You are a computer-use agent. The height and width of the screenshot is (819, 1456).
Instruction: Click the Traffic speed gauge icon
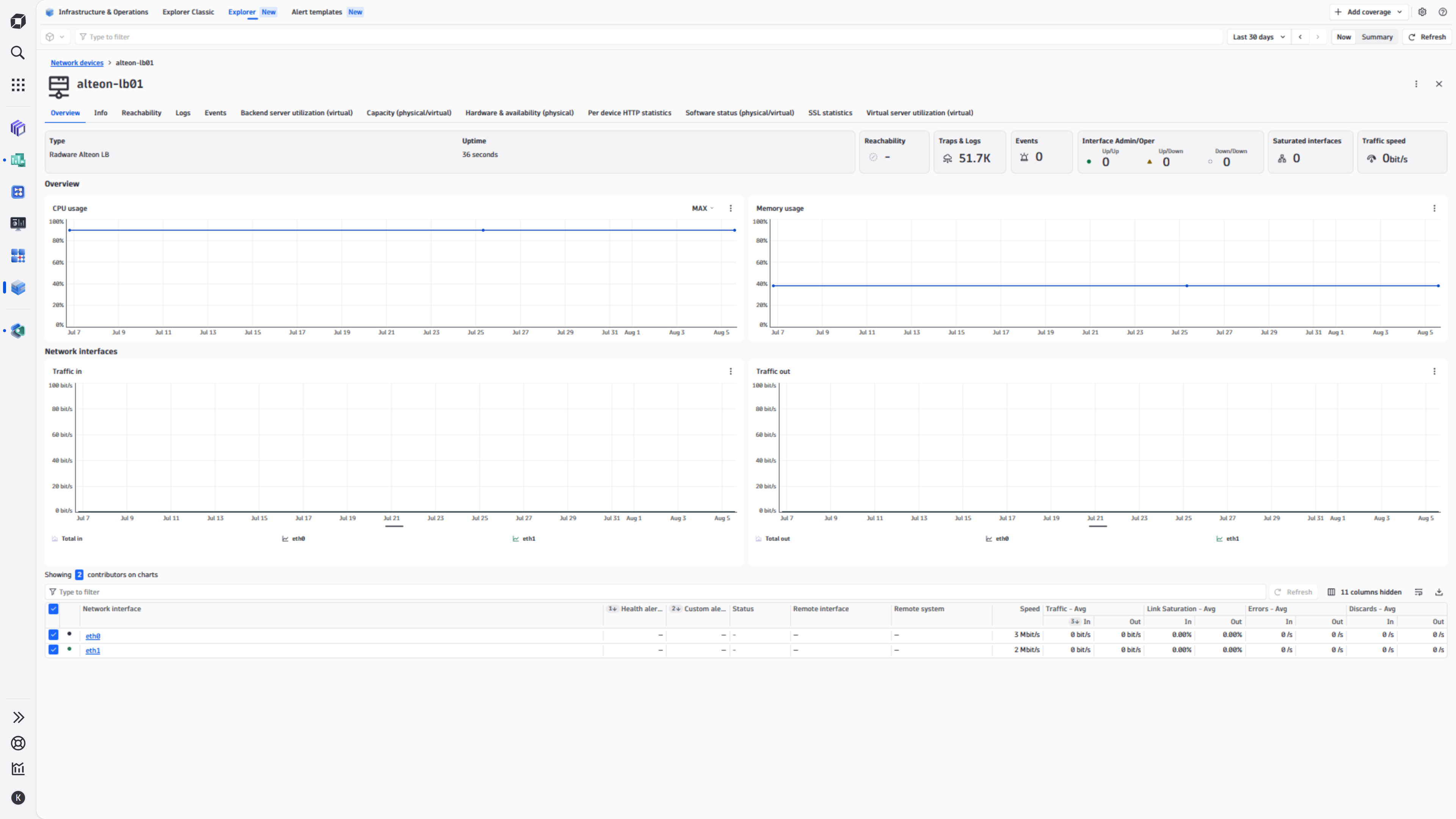1371,159
